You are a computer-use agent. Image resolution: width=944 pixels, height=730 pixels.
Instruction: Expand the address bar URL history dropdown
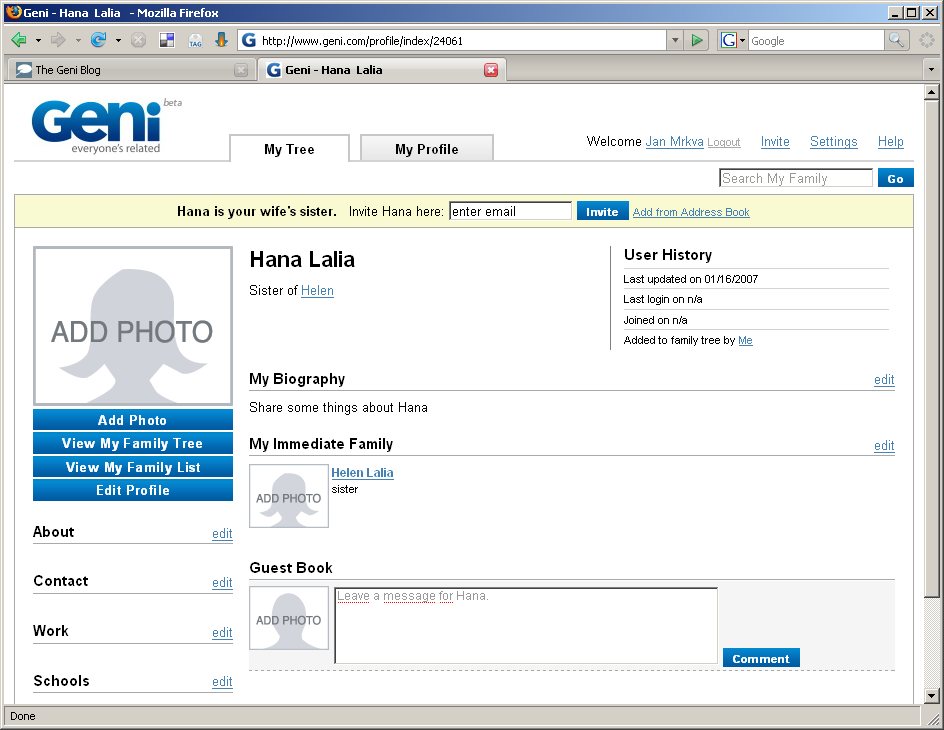[675, 40]
